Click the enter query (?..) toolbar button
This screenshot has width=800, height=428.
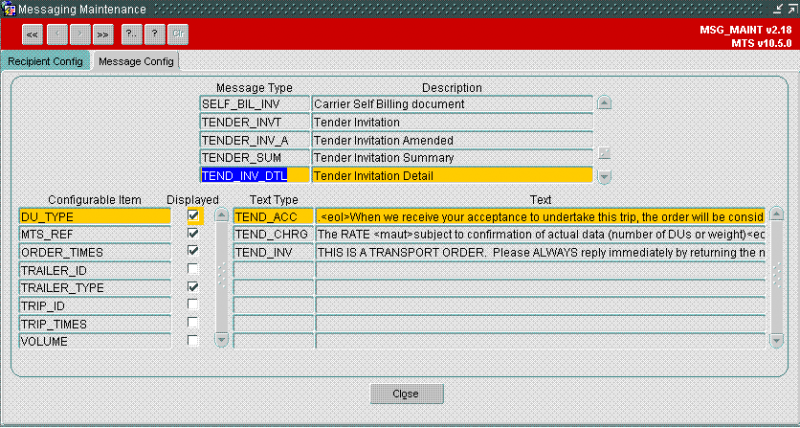[131, 35]
